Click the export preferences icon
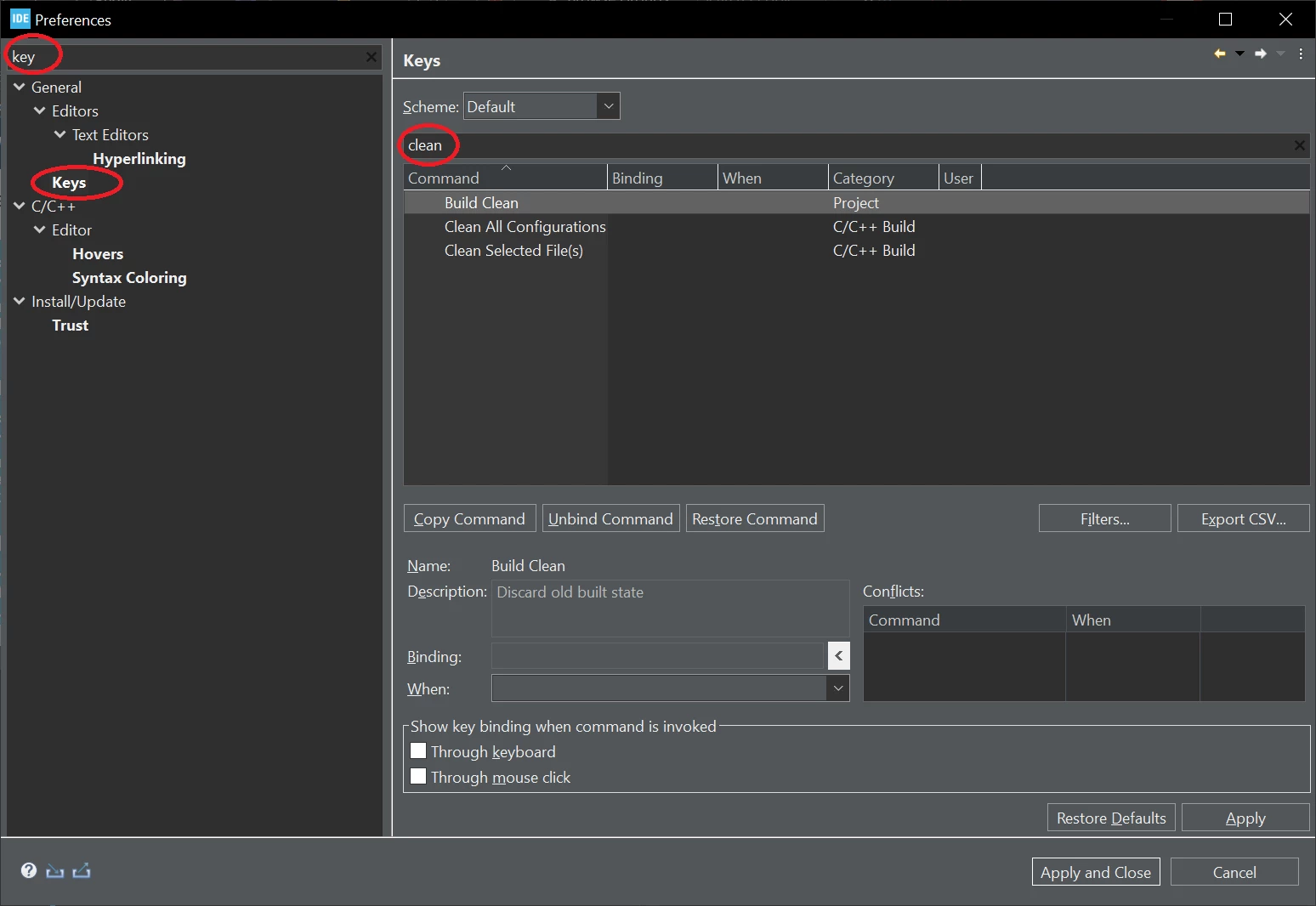This screenshot has height=906, width=1316. pos(82,870)
